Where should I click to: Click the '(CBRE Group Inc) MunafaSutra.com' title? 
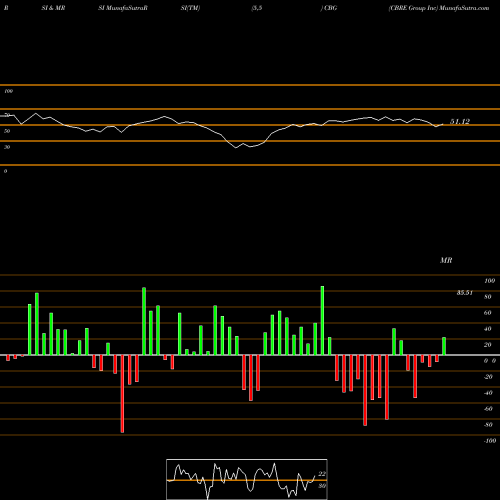click(439, 8)
